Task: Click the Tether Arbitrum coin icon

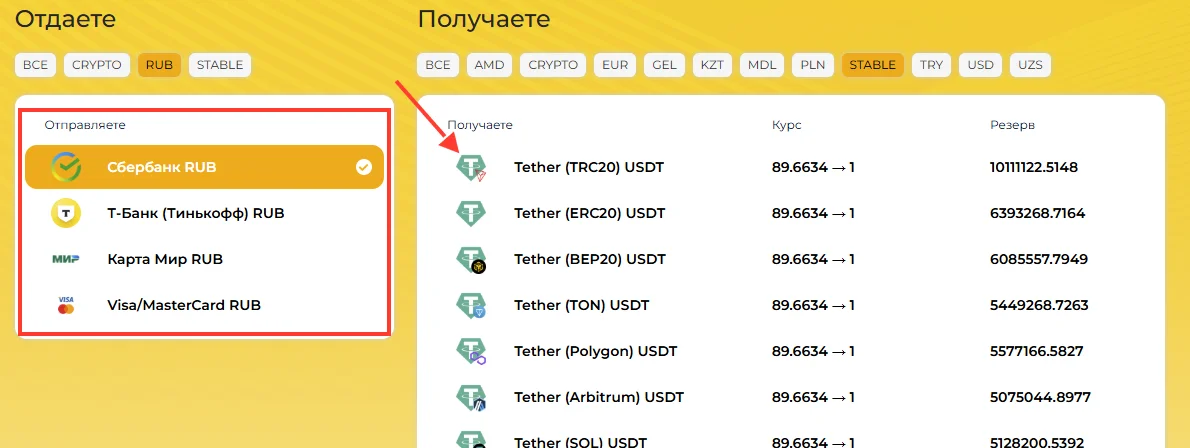Action: tap(471, 397)
